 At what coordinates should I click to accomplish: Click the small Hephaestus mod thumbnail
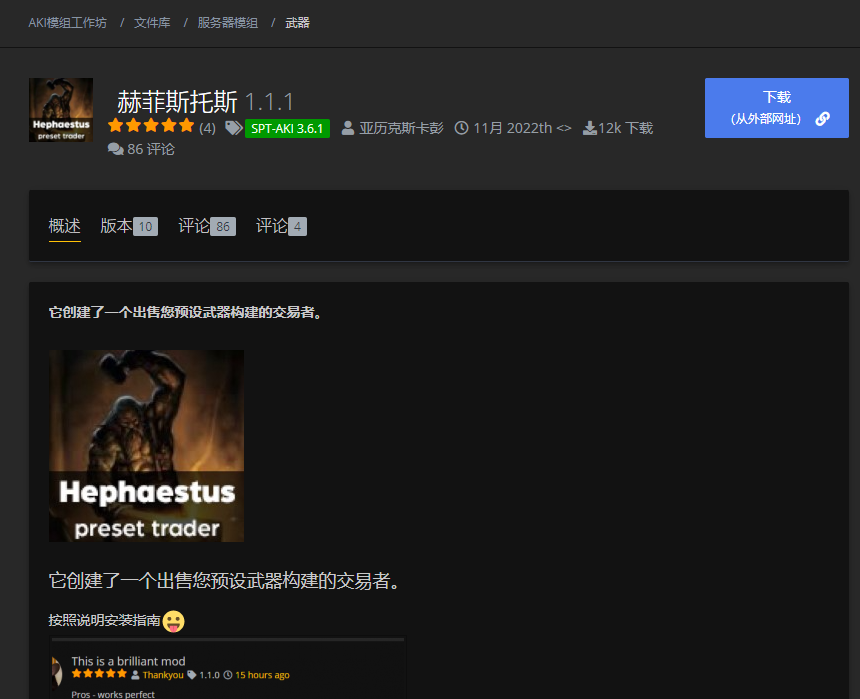point(61,110)
